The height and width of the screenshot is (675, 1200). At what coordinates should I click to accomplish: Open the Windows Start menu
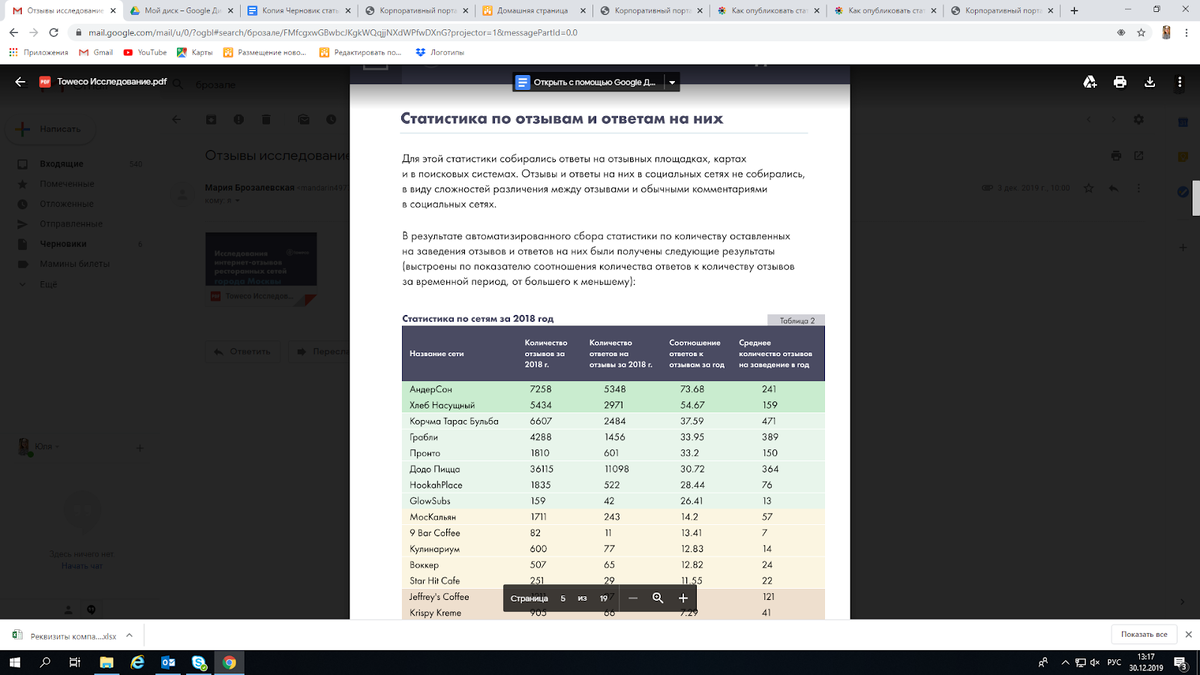[14, 662]
